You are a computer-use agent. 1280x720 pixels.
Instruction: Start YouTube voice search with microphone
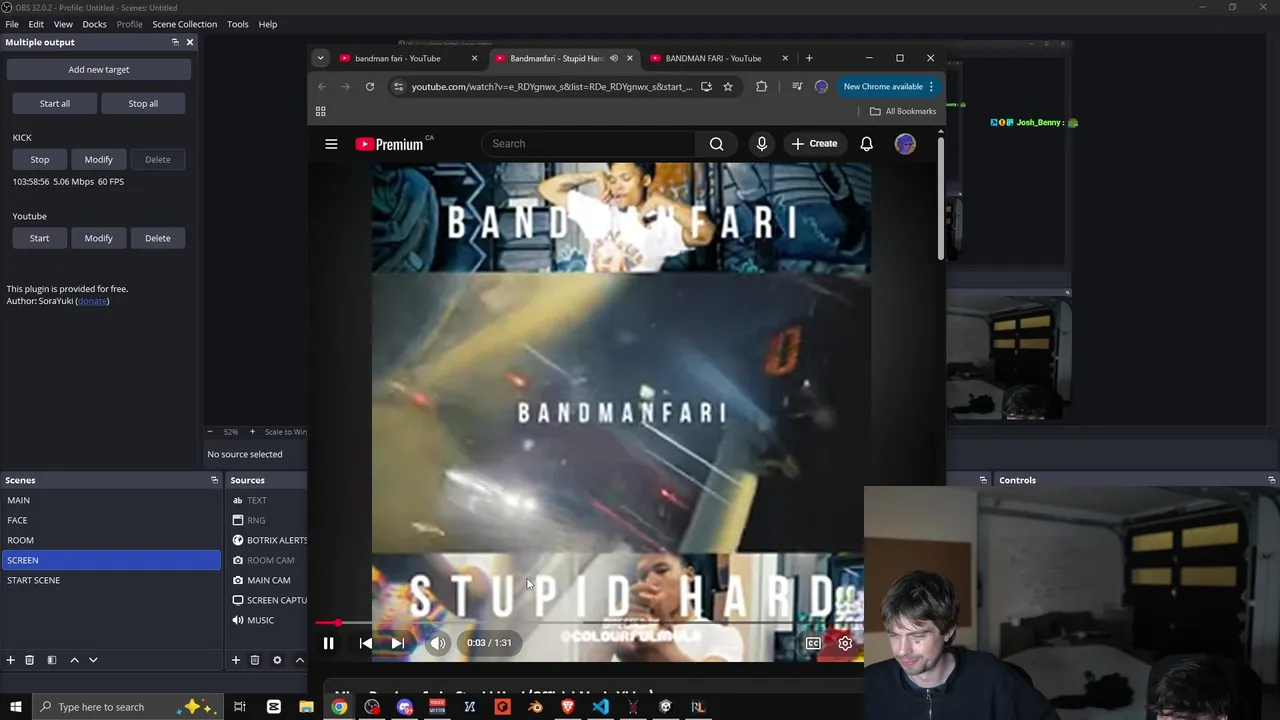[x=761, y=143]
